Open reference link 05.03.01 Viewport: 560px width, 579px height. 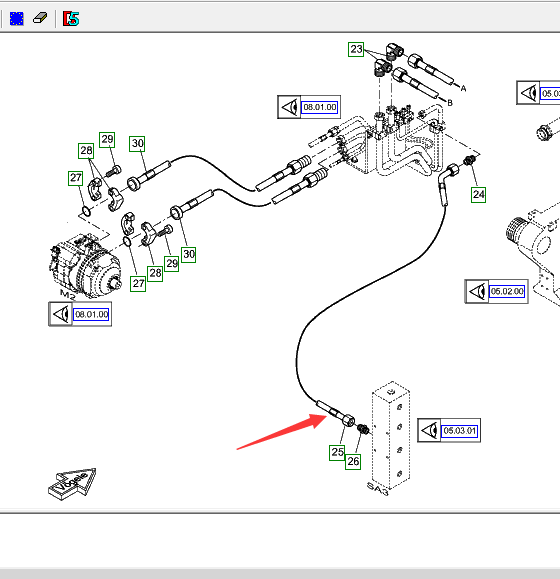460,431
